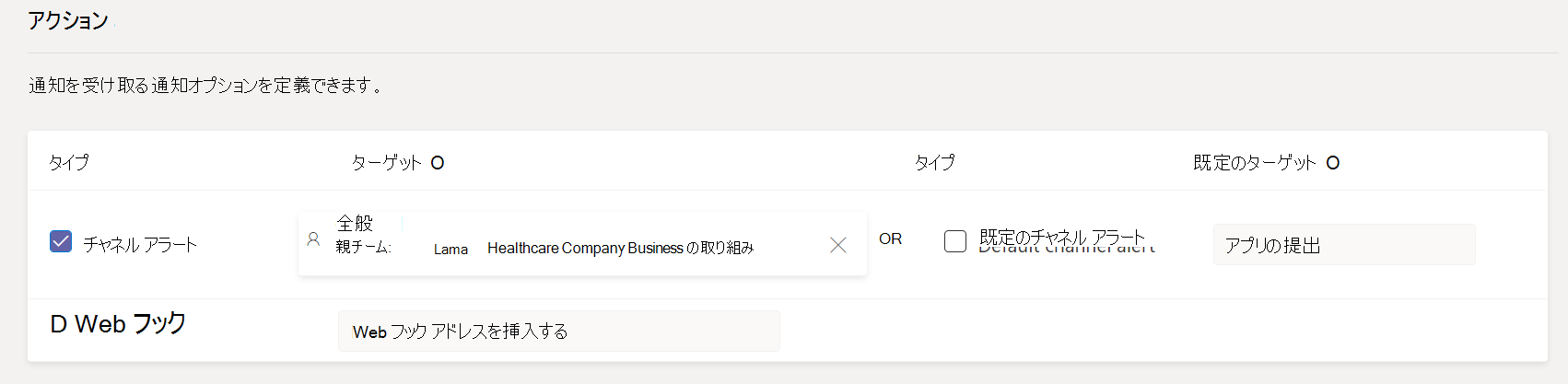The height and width of the screenshot is (384, 1568).
Task: Click the チャネル アラート label text
Action: 140,244
